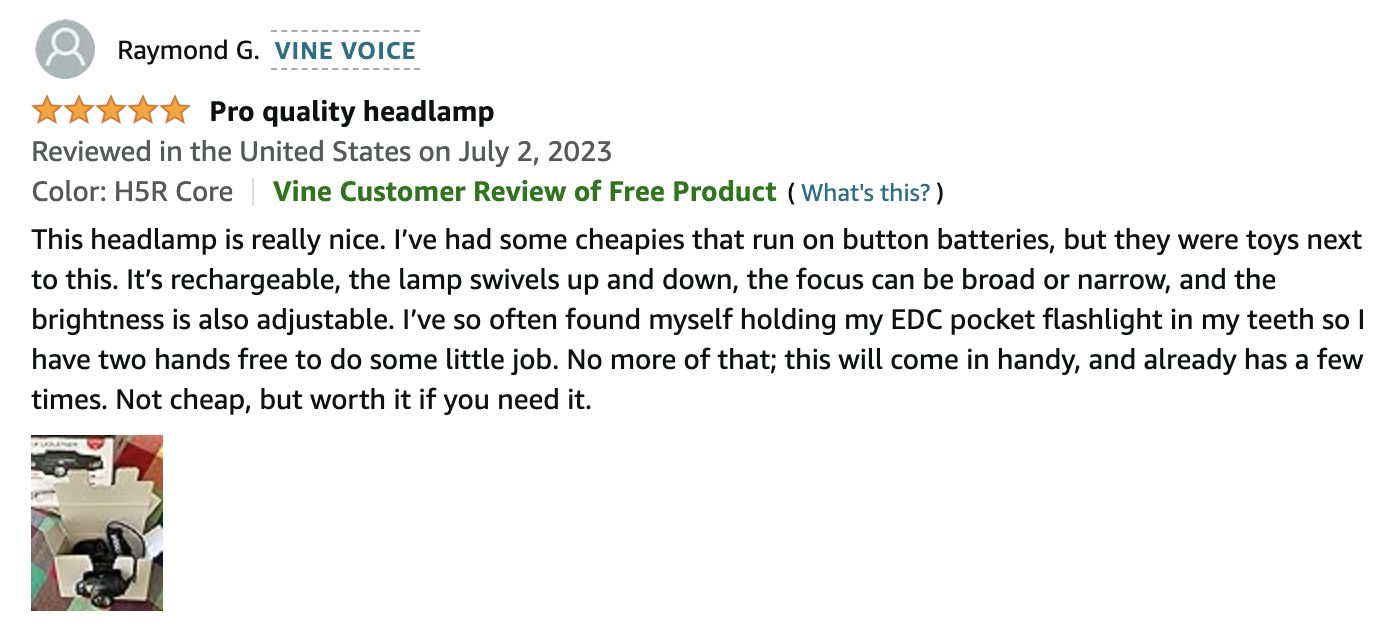Click the July 2, 2023 review date
1394x640 pixels.
tap(535, 152)
